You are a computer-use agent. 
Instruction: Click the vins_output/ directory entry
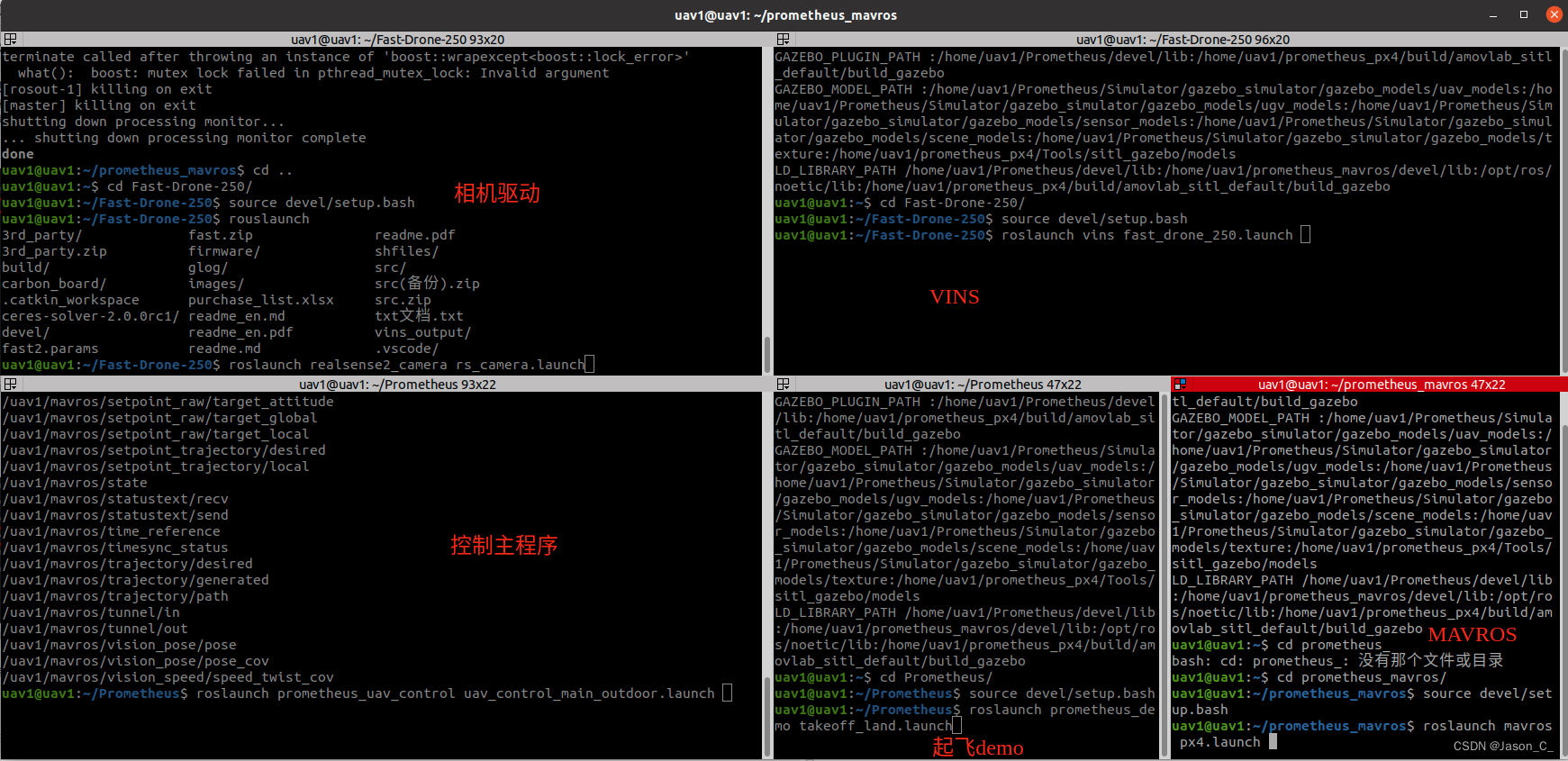click(x=423, y=332)
